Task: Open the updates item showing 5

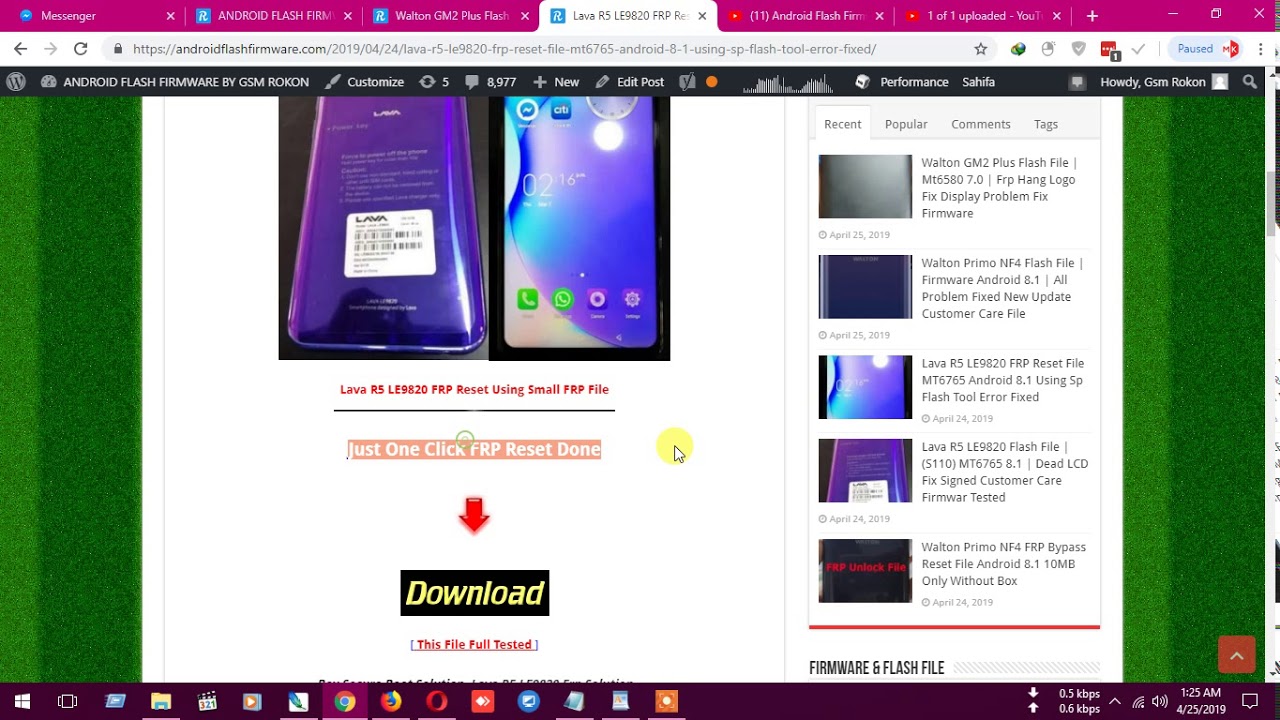Action: pyautogui.click(x=434, y=82)
